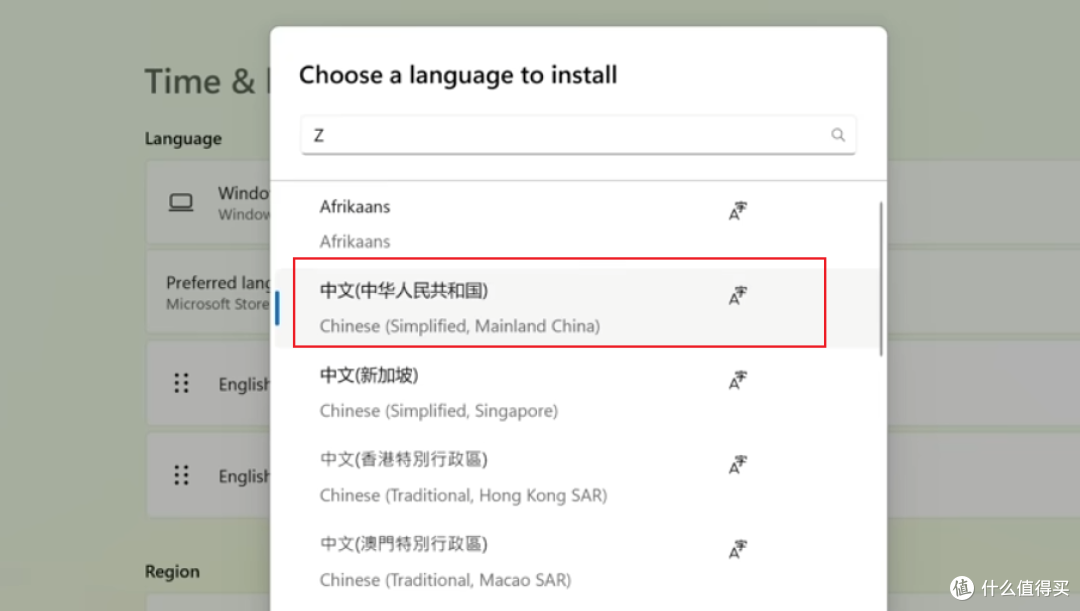
Task: Select Chinese (Traditional, Hong Kong SAR) entry
Action: point(577,477)
